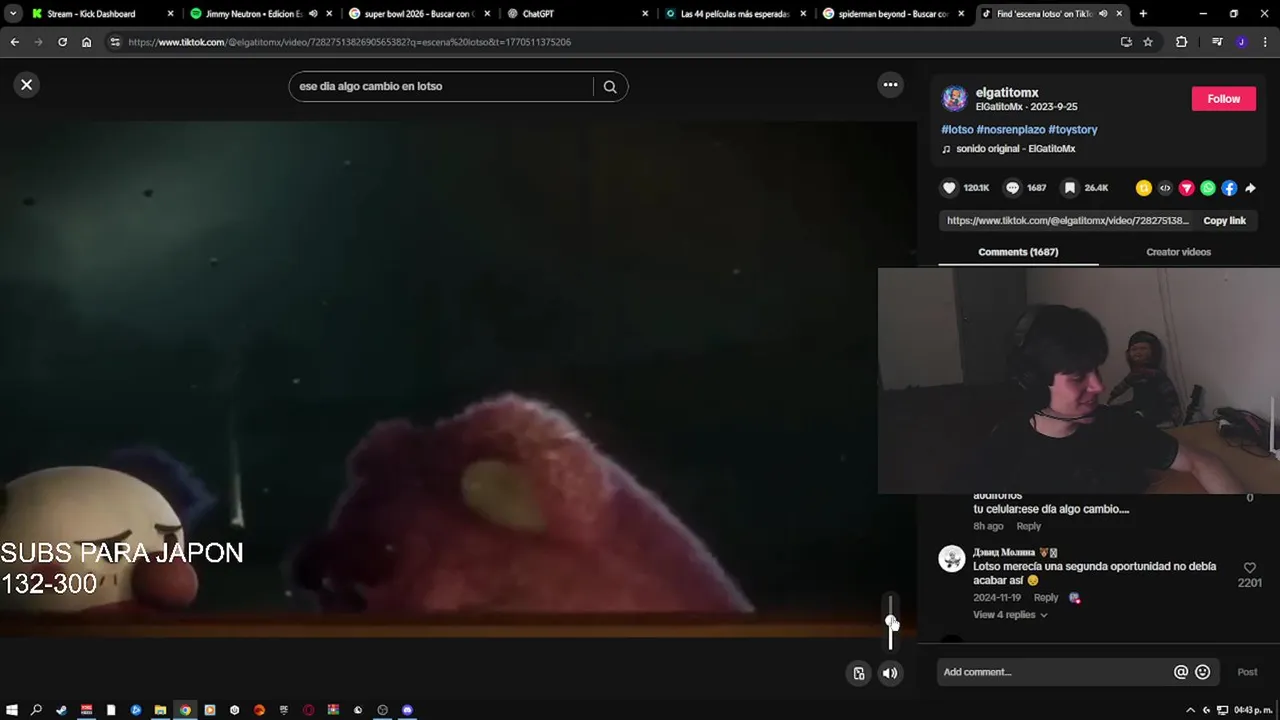Close the TikTok video viewer with X

tap(27, 85)
